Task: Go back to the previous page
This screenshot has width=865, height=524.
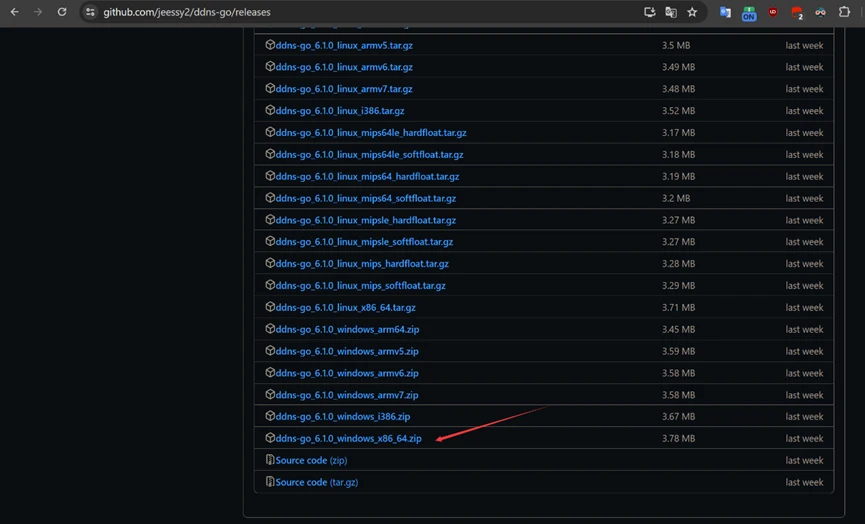Action: click(14, 12)
